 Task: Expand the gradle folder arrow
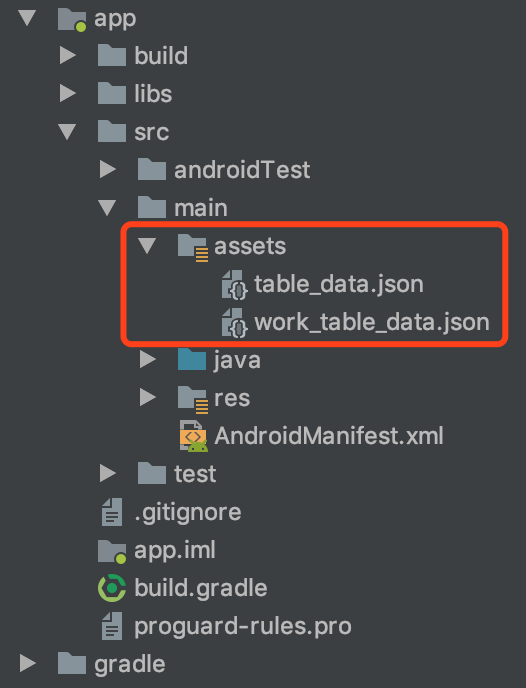point(28,663)
